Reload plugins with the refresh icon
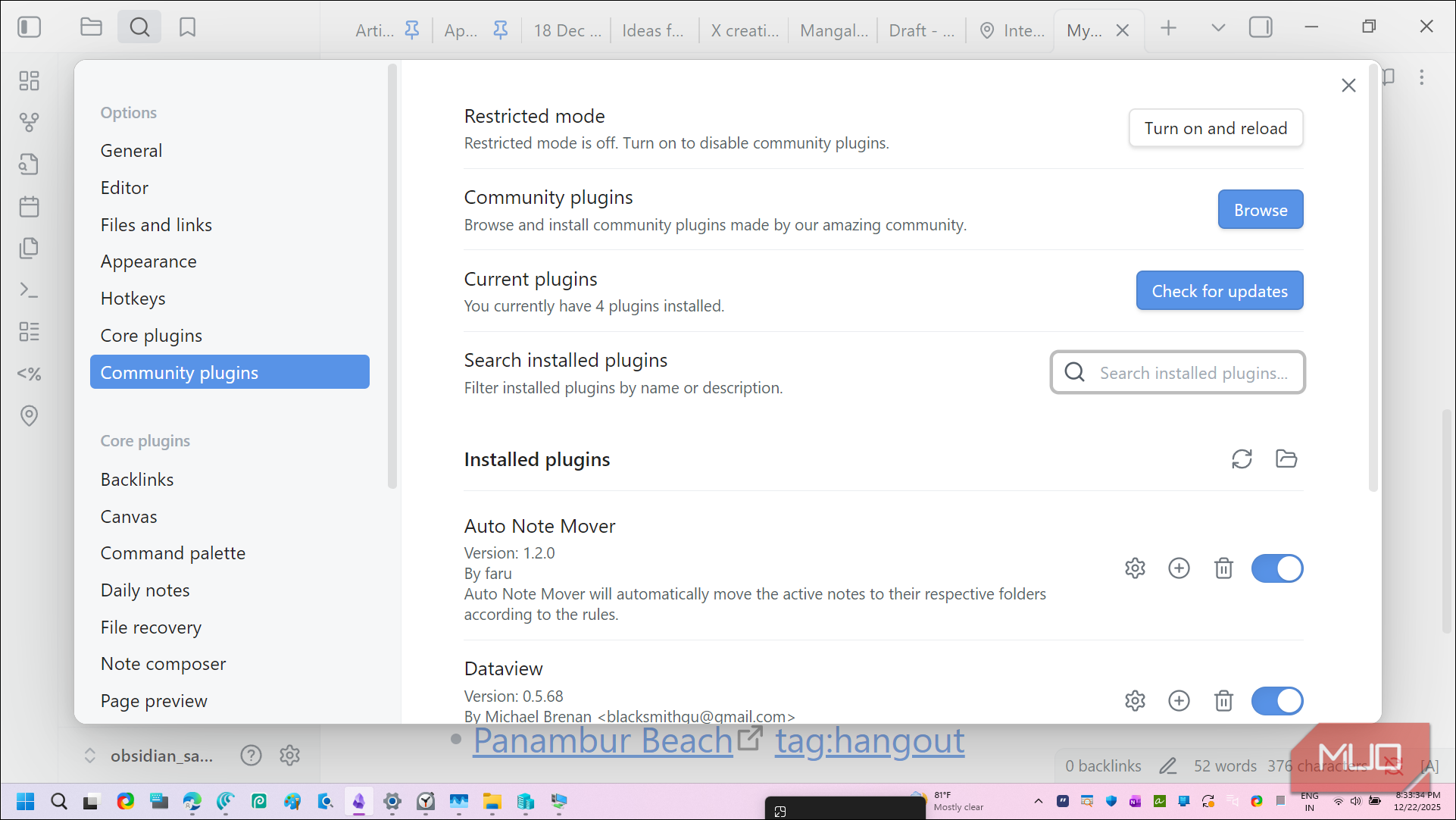 click(x=1242, y=459)
